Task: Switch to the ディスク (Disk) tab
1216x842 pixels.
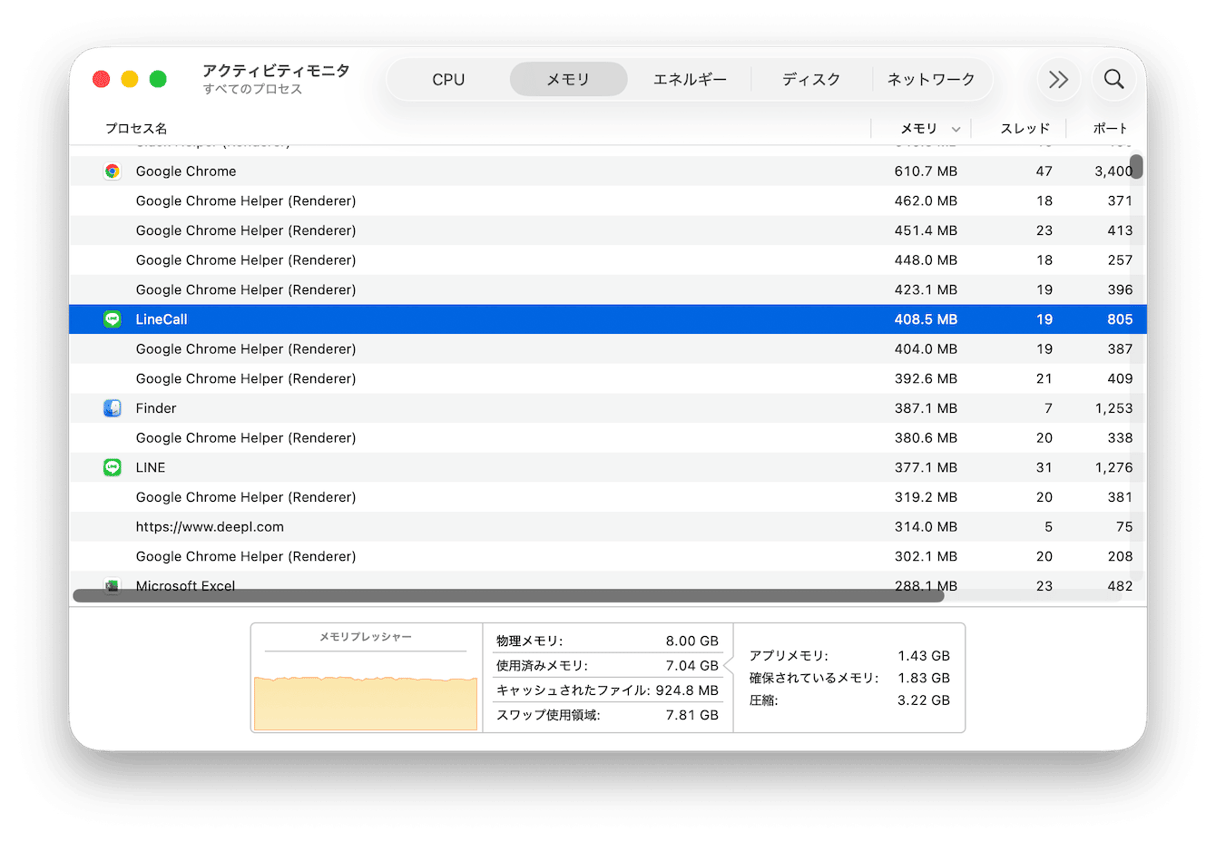Action: 811,79
